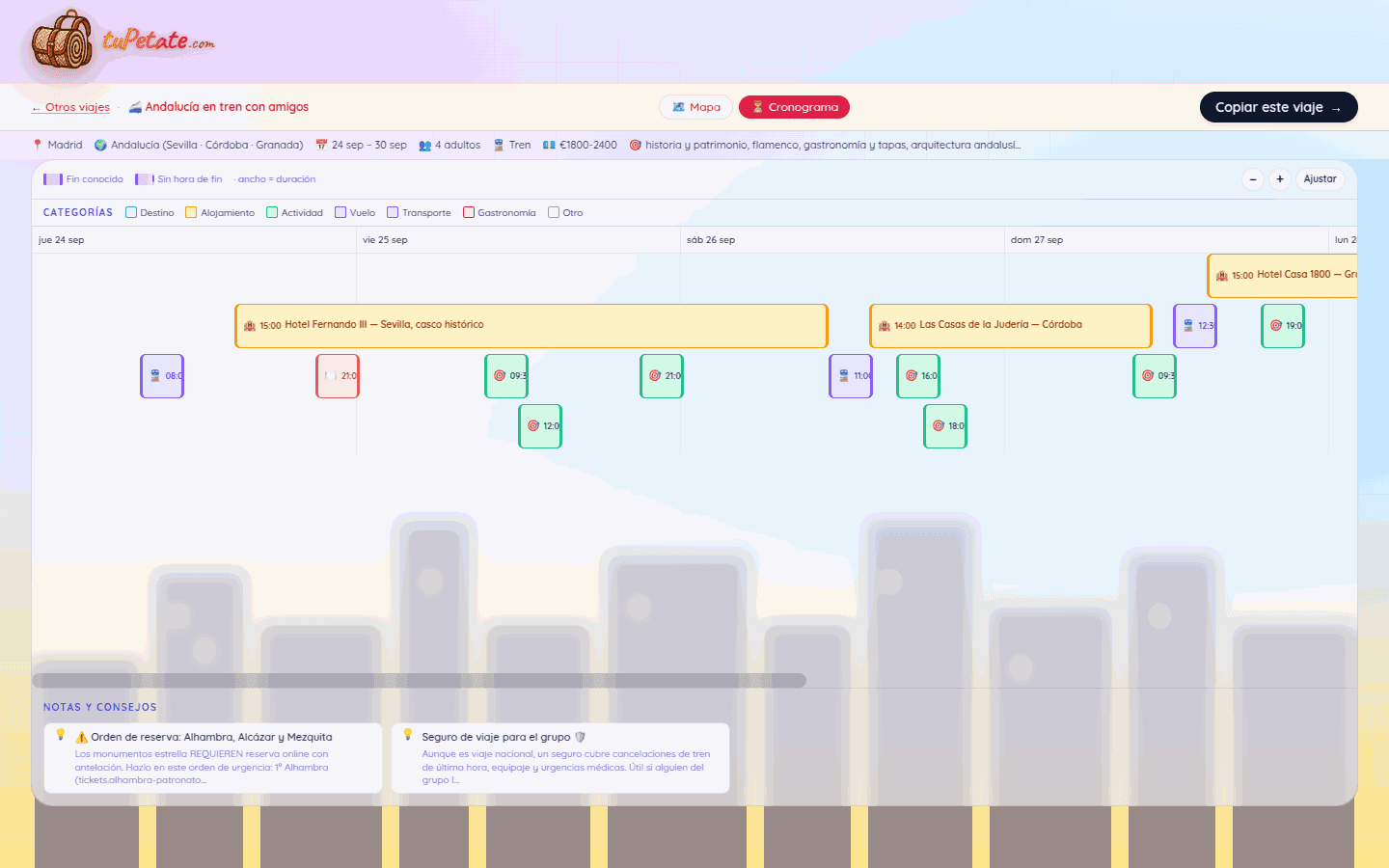1389x868 pixels.
Task: Toggle the Actividad category checkbox
Action: pyautogui.click(x=272, y=212)
